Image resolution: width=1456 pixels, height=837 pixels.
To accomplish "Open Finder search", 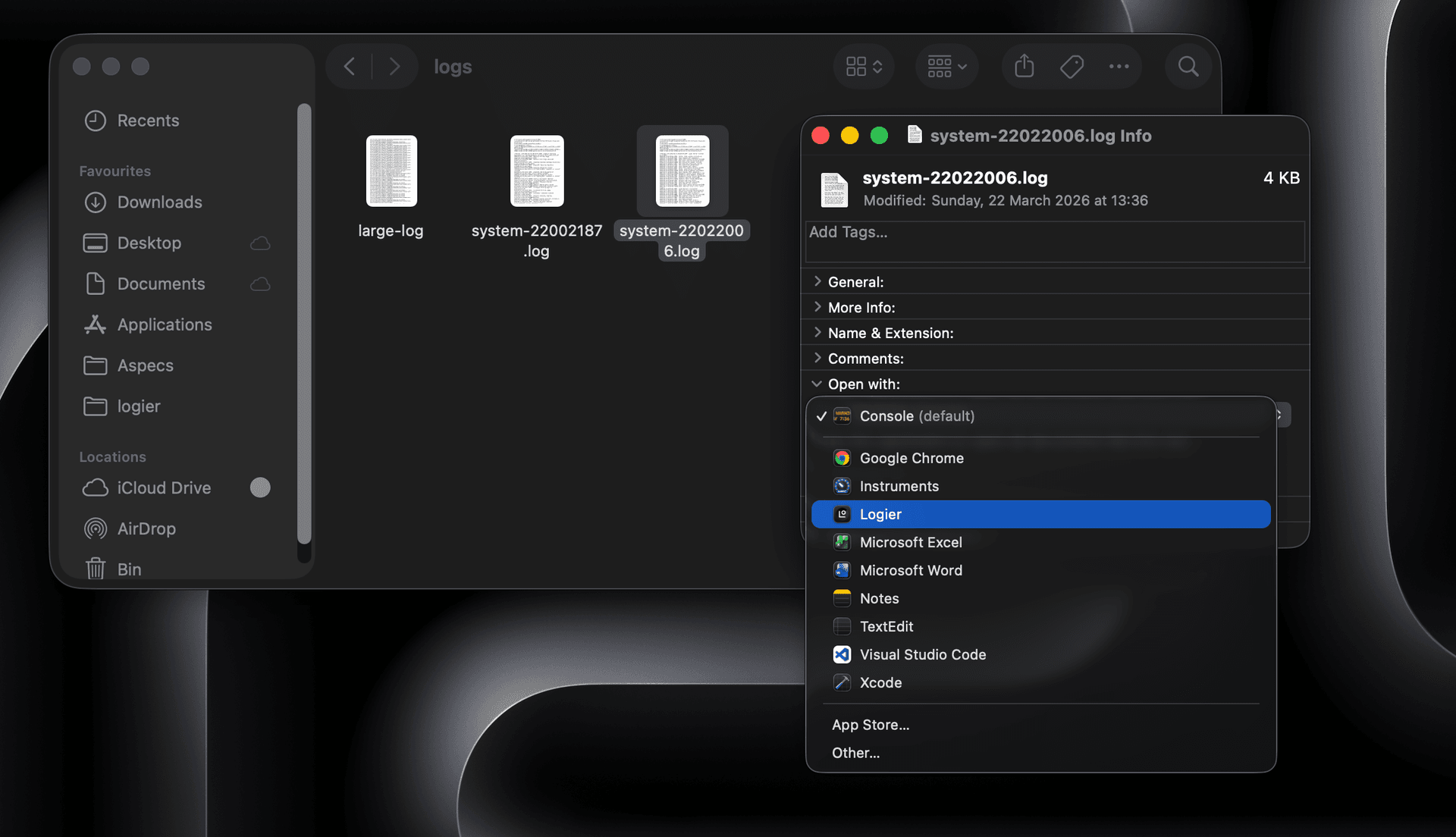I will (x=1188, y=67).
